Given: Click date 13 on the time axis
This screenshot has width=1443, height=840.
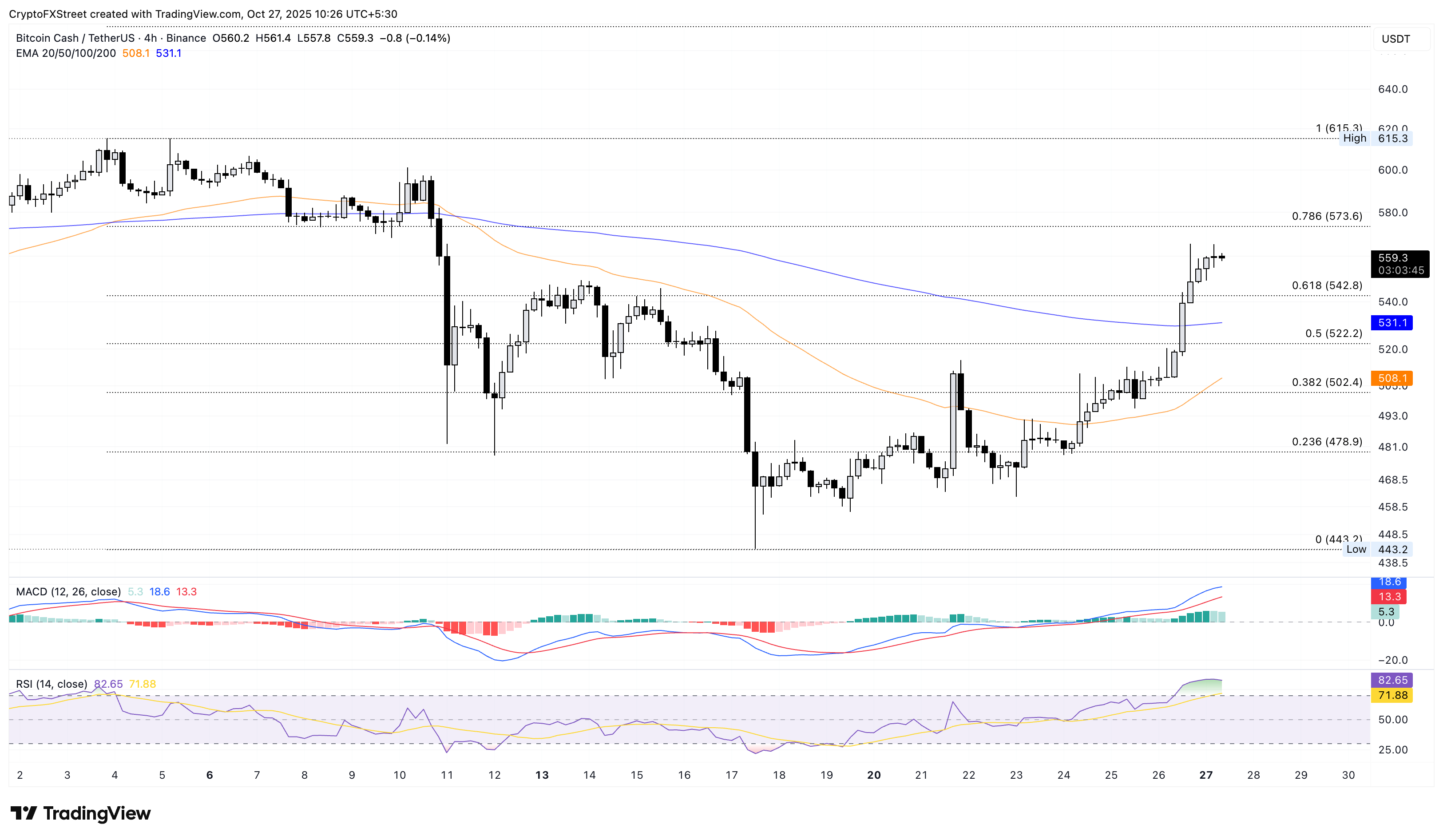Looking at the screenshot, I should coord(542,775).
